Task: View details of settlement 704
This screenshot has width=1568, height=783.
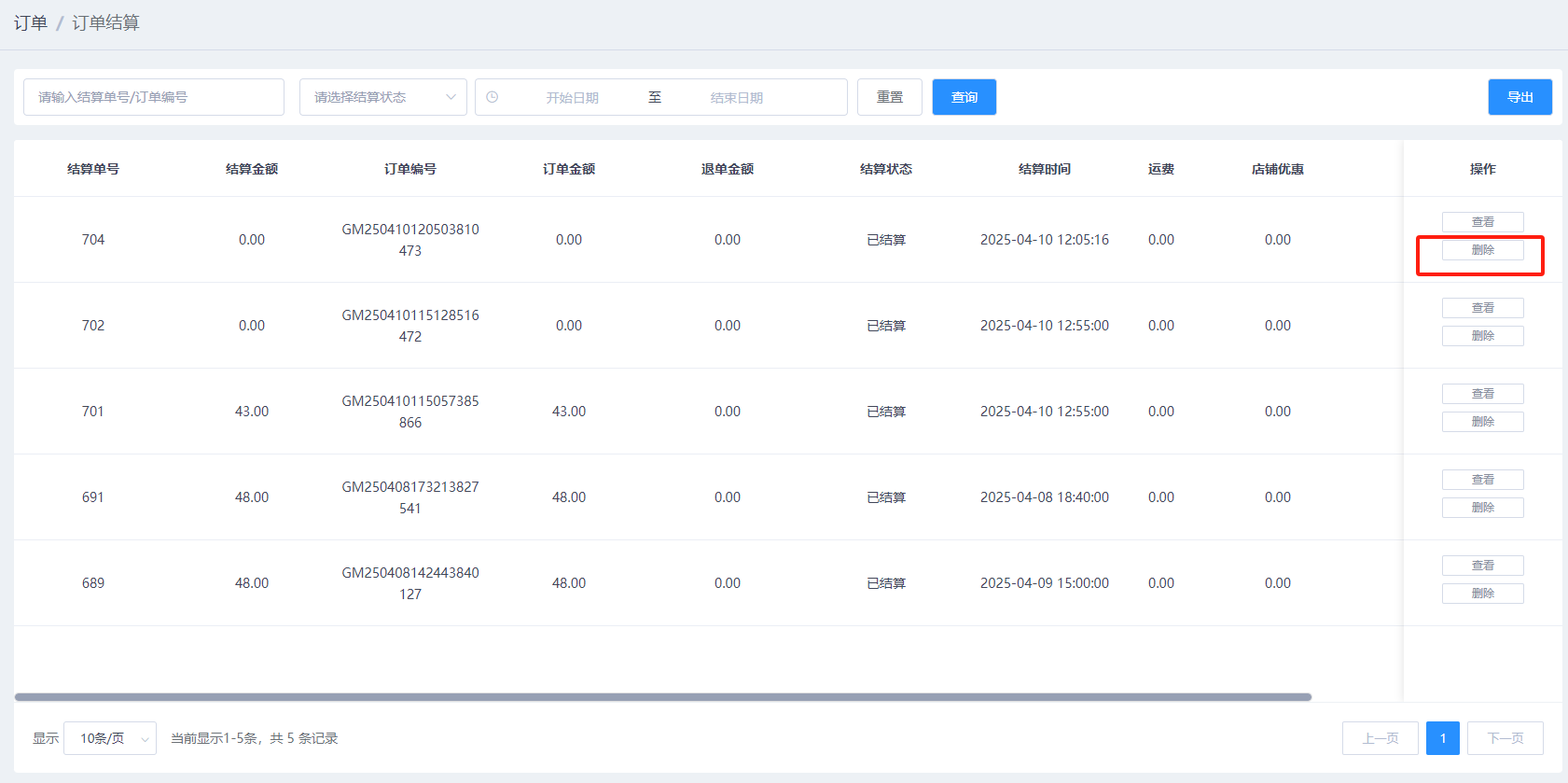Action: [x=1482, y=222]
